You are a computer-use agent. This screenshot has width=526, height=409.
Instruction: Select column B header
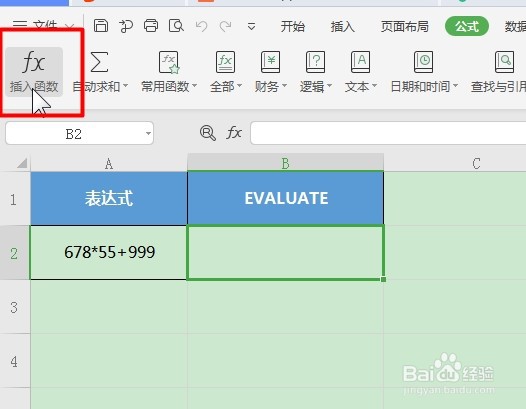click(285, 163)
